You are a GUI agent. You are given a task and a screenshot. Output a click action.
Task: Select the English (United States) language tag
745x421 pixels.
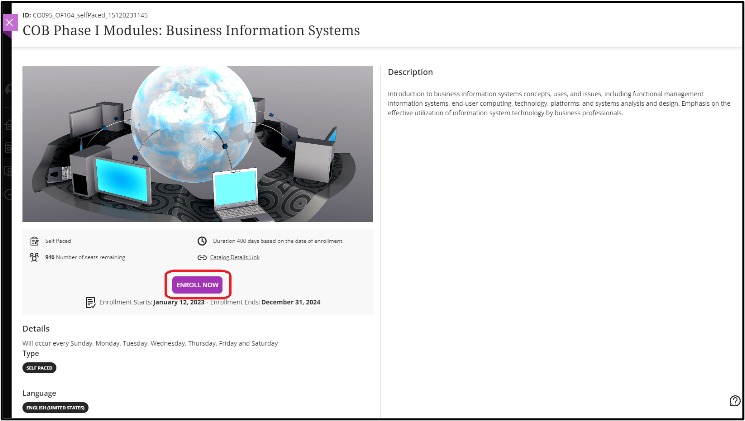[x=55, y=408]
